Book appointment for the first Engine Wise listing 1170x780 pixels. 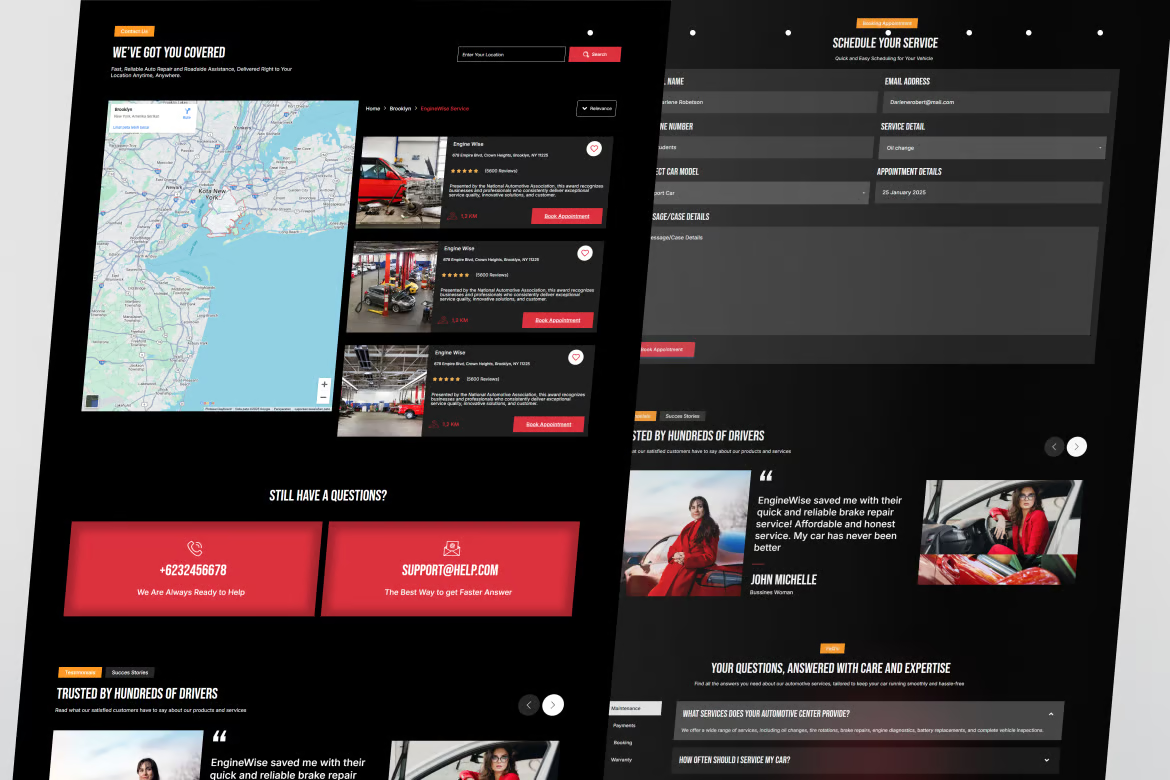coord(567,216)
